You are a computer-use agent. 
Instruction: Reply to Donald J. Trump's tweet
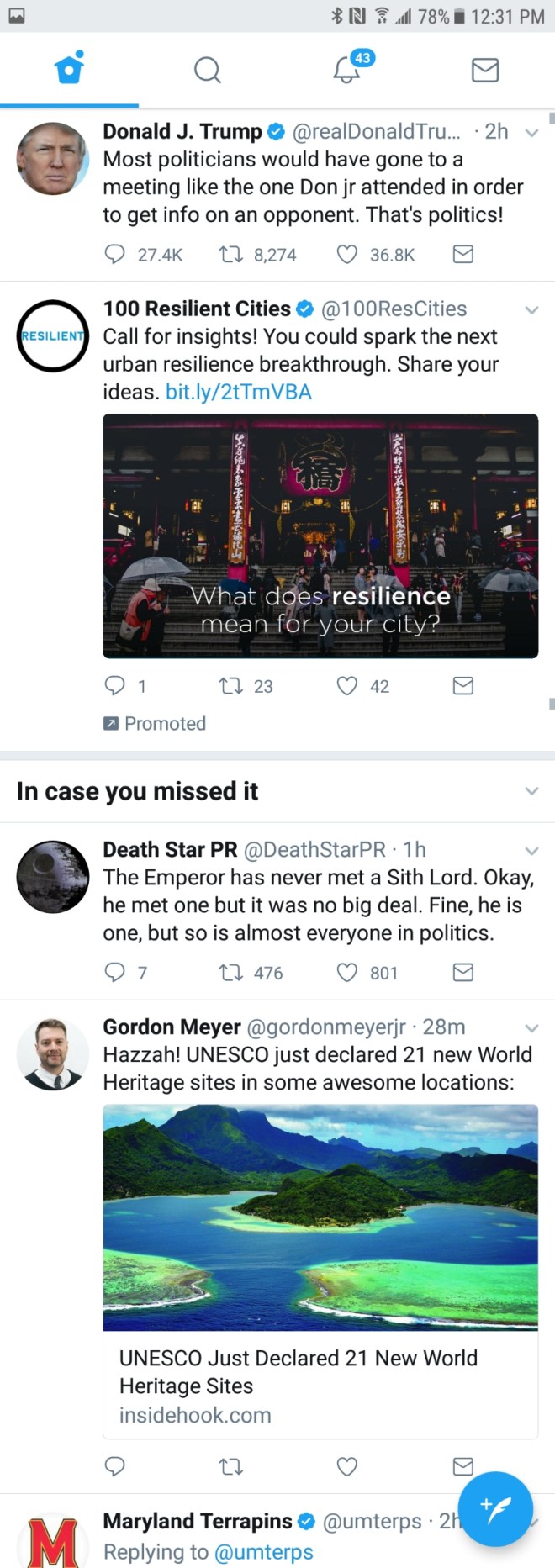114,254
